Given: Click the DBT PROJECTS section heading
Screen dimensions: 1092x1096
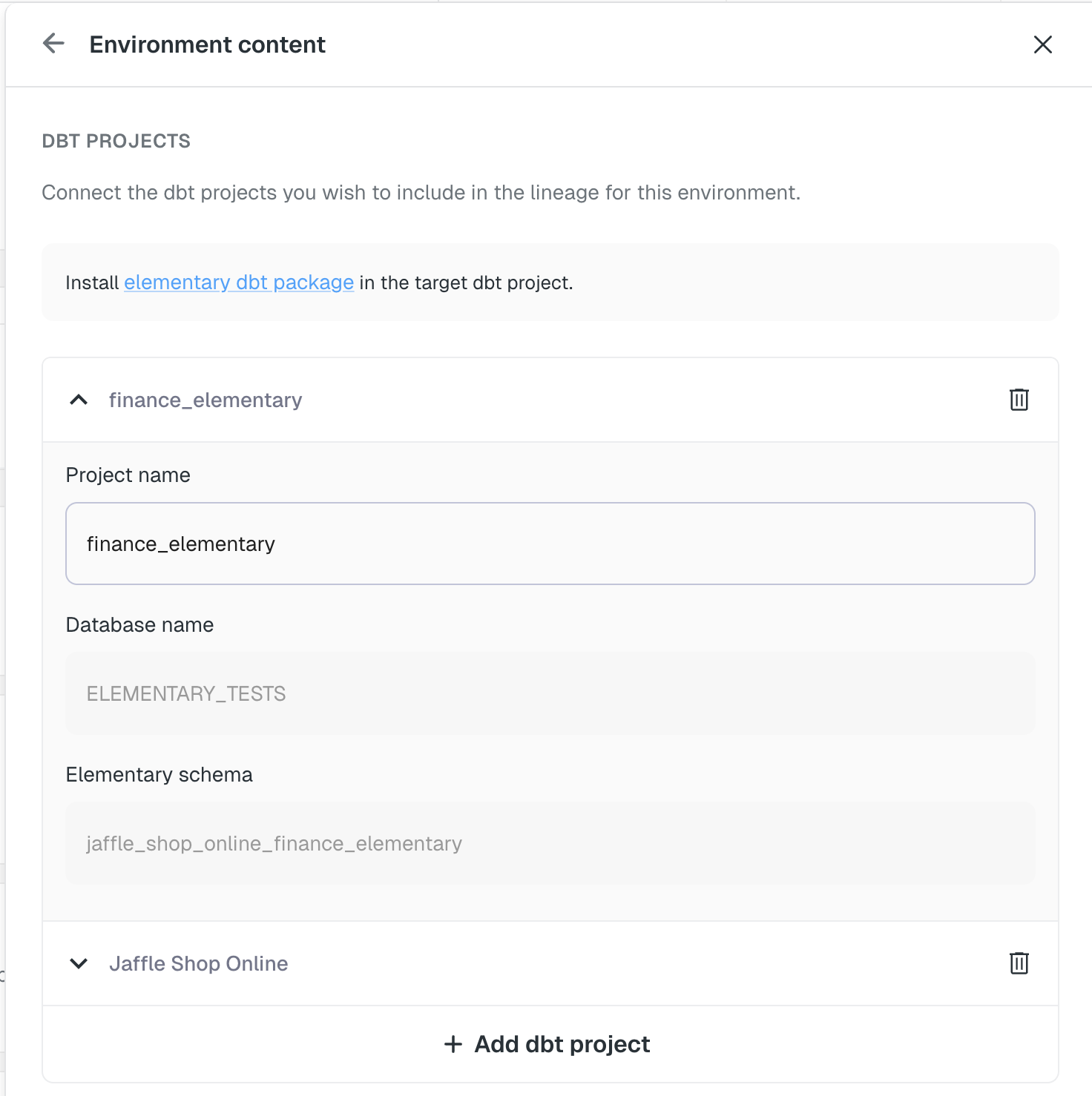Looking at the screenshot, I should coord(116,141).
